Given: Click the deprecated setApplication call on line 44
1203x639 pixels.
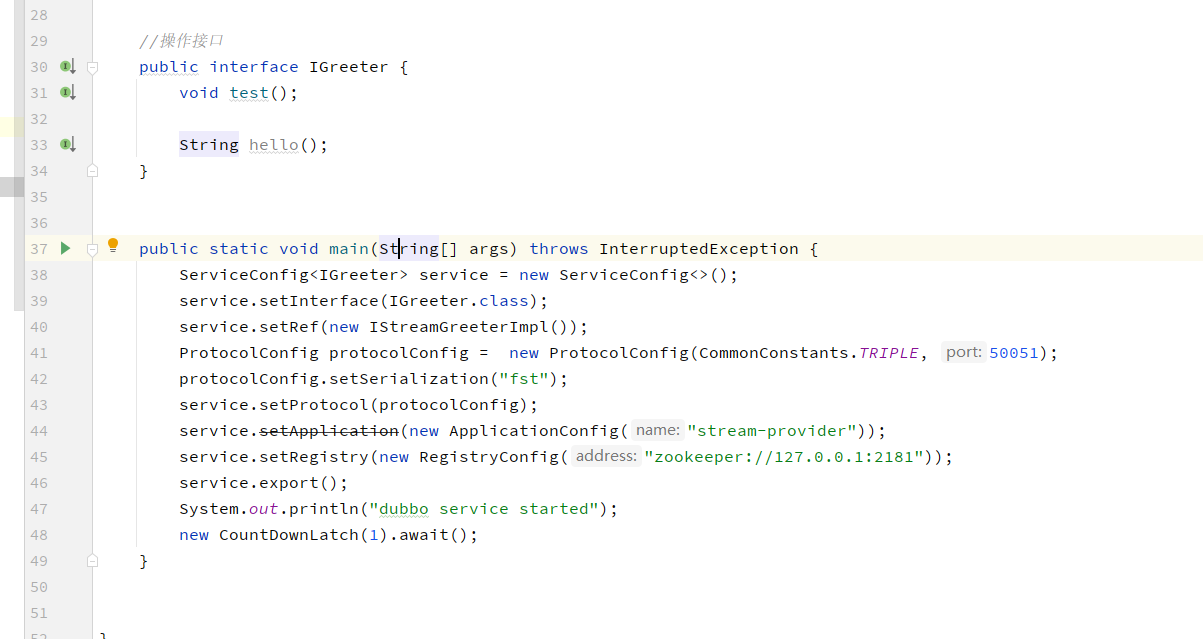Looking at the screenshot, I should tap(329, 430).
